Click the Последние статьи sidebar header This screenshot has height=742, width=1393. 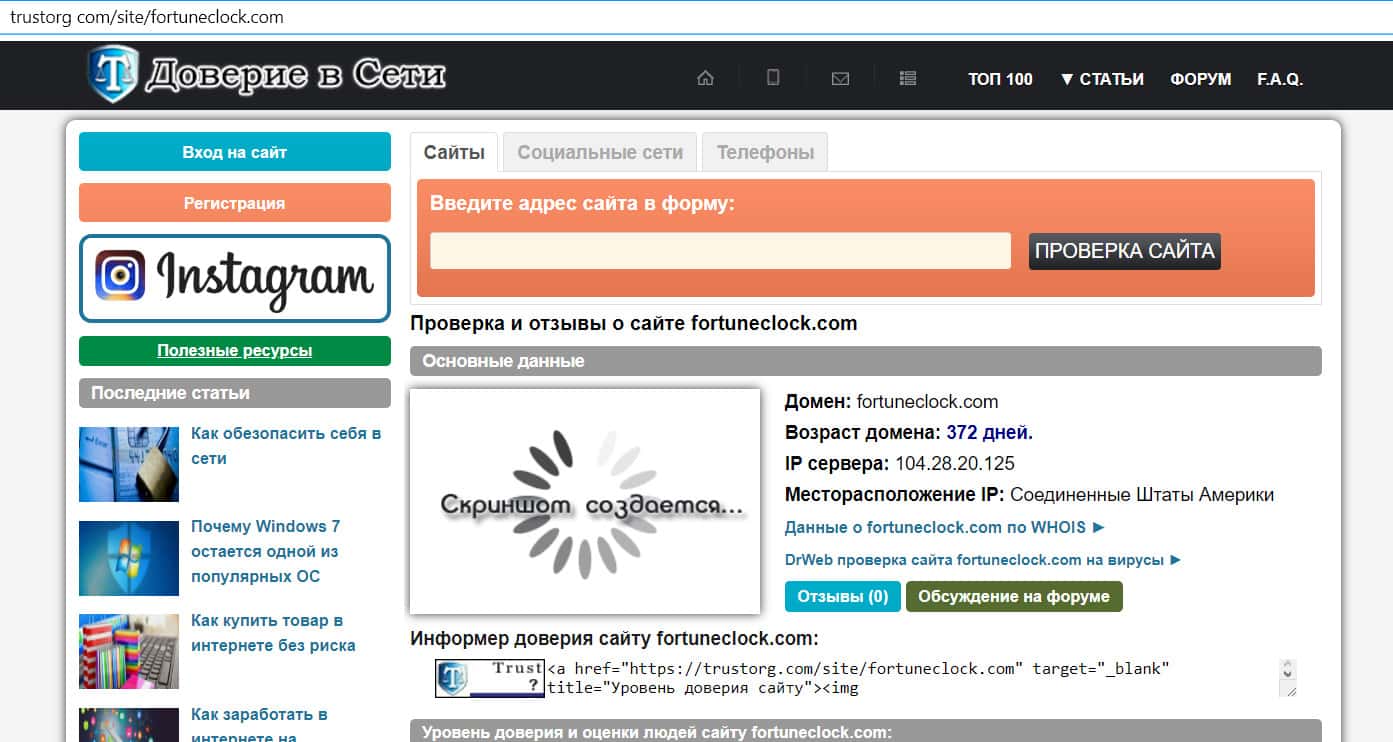[235, 393]
